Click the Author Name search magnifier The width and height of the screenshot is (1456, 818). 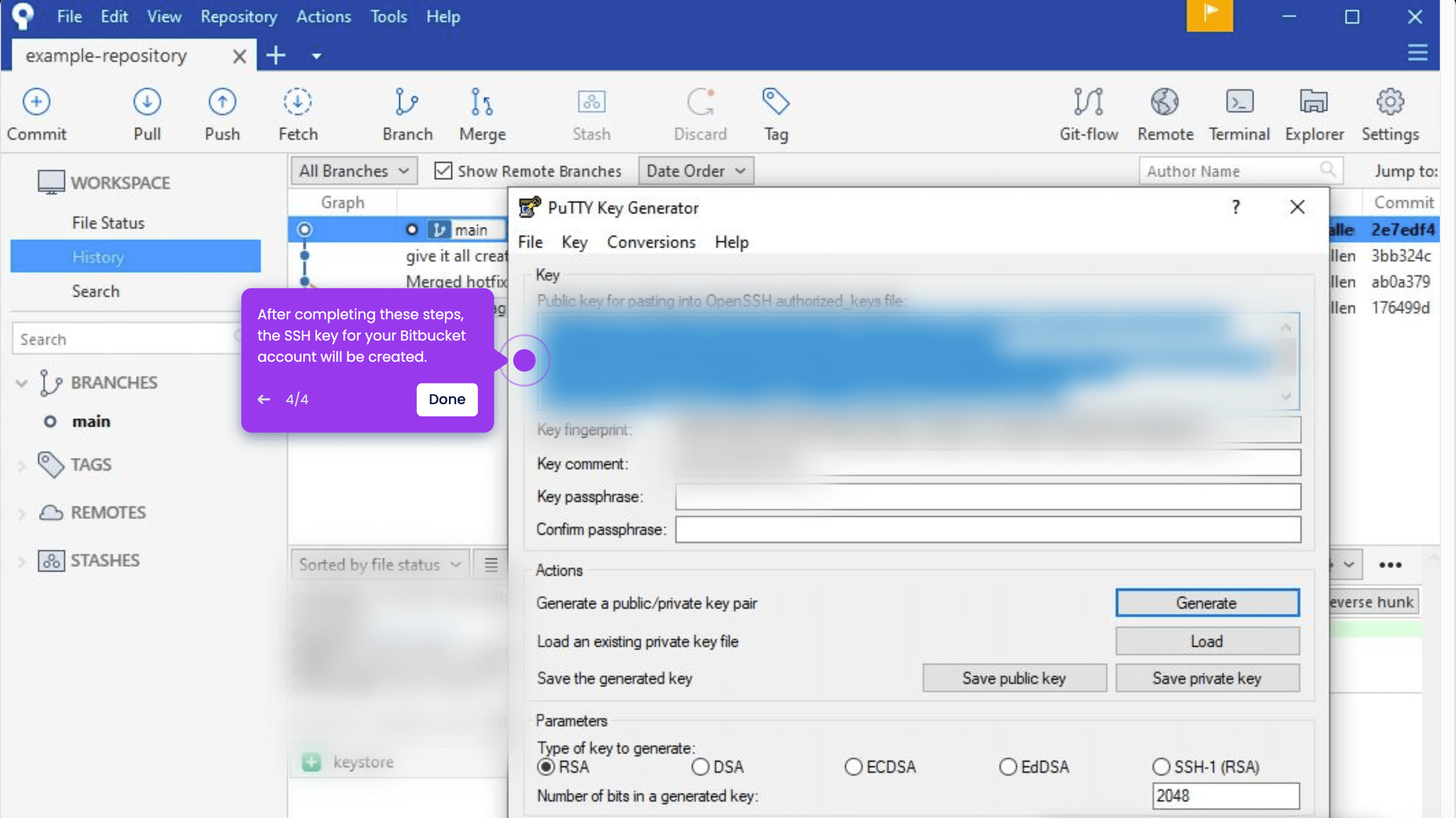tap(1327, 169)
